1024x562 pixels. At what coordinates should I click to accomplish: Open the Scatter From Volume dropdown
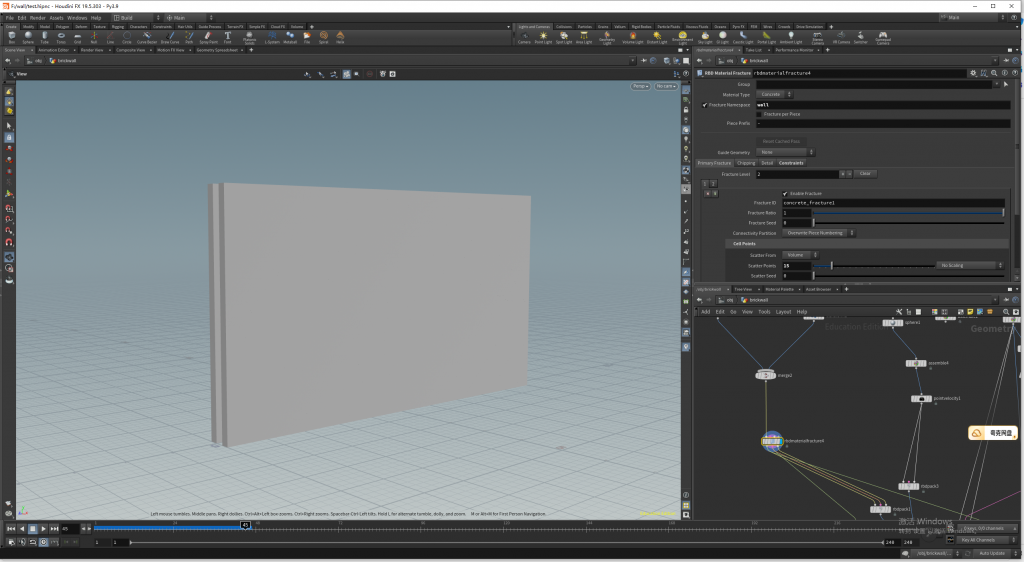tap(801, 255)
